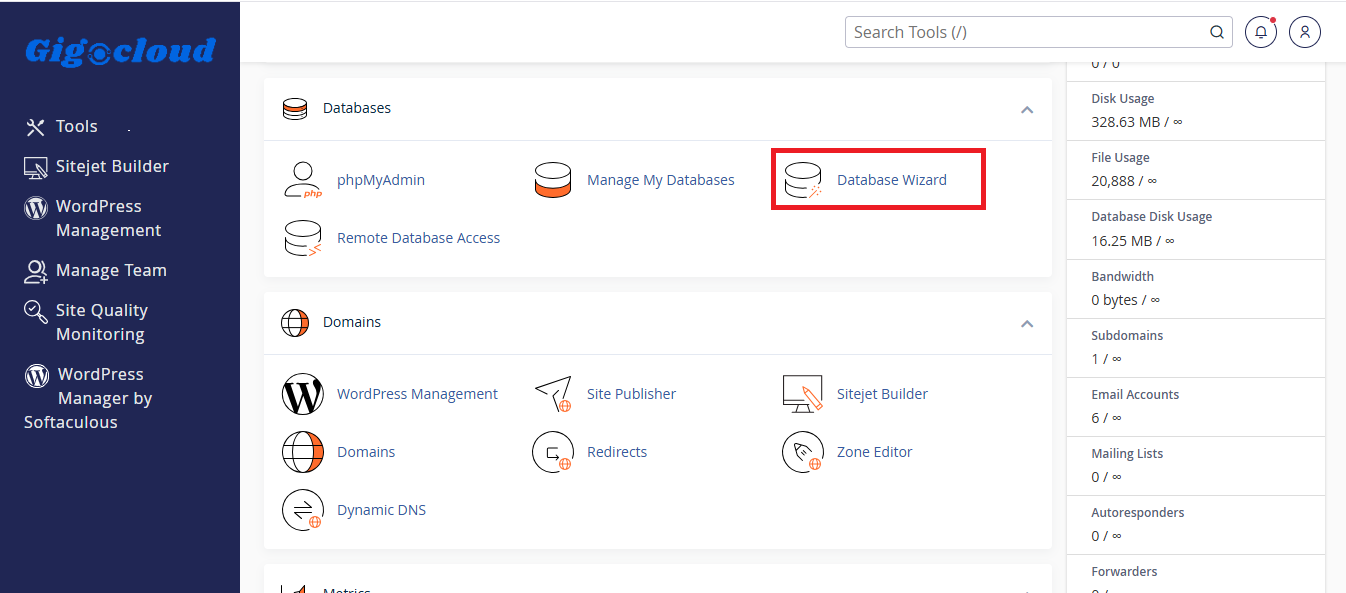Open the Manage My Databases link
This screenshot has height=593, width=1346.
(x=661, y=180)
